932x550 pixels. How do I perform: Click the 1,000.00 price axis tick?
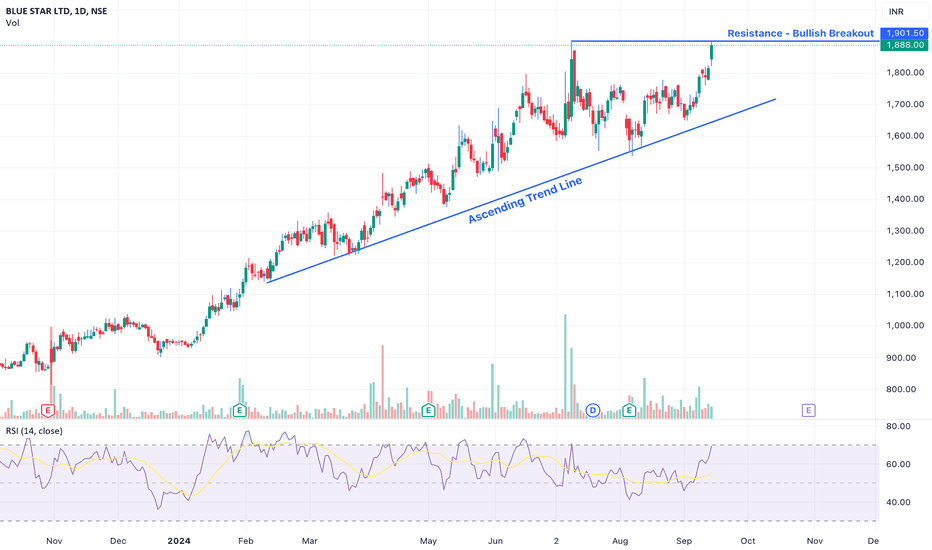[905, 325]
